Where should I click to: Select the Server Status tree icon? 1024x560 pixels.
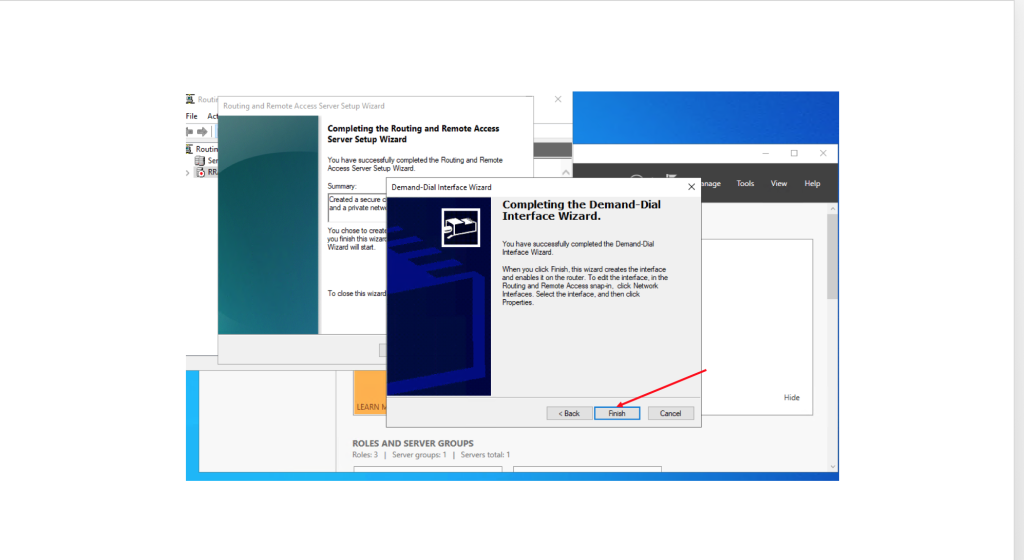click(200, 160)
